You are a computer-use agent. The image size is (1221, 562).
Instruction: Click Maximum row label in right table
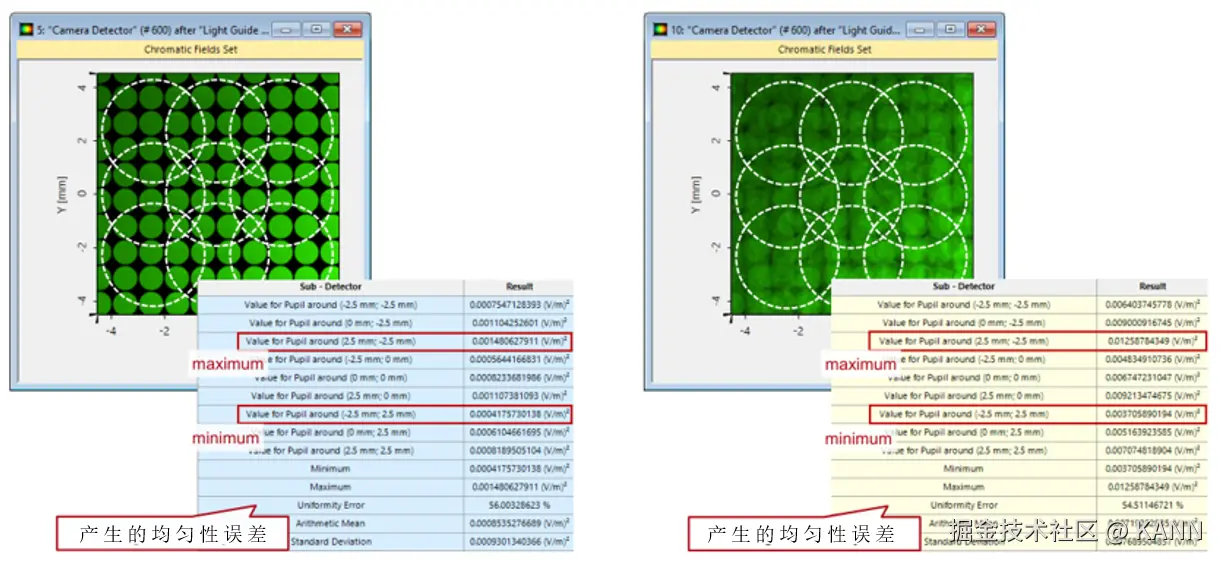tap(964, 486)
